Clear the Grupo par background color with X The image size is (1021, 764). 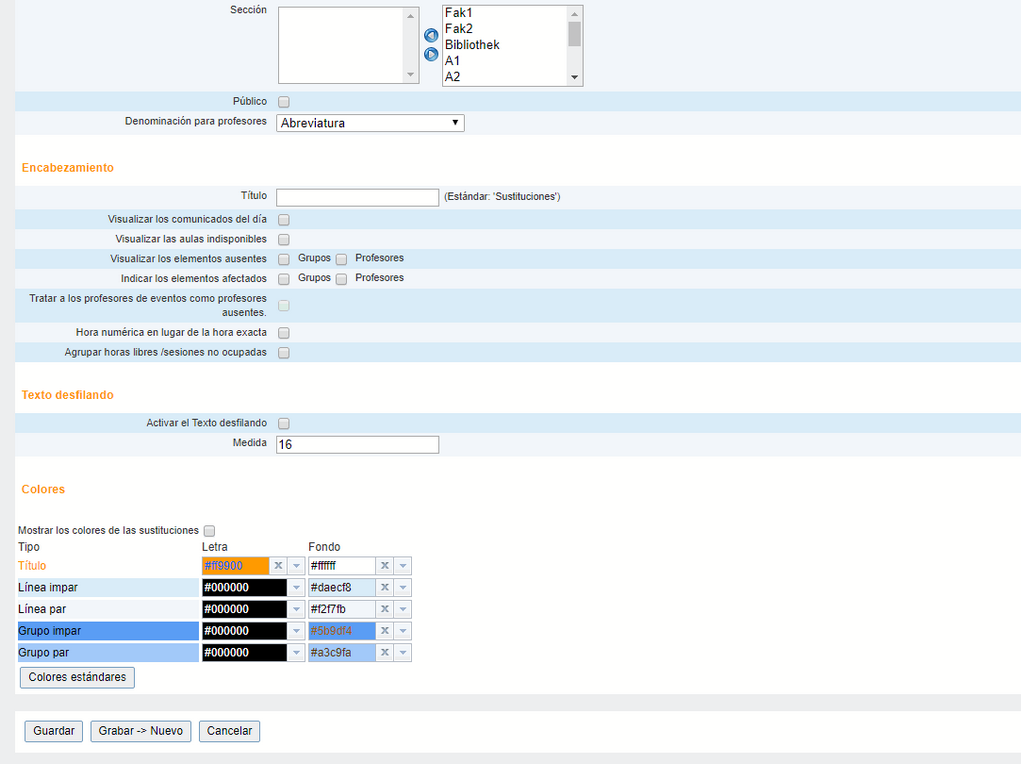coord(385,652)
